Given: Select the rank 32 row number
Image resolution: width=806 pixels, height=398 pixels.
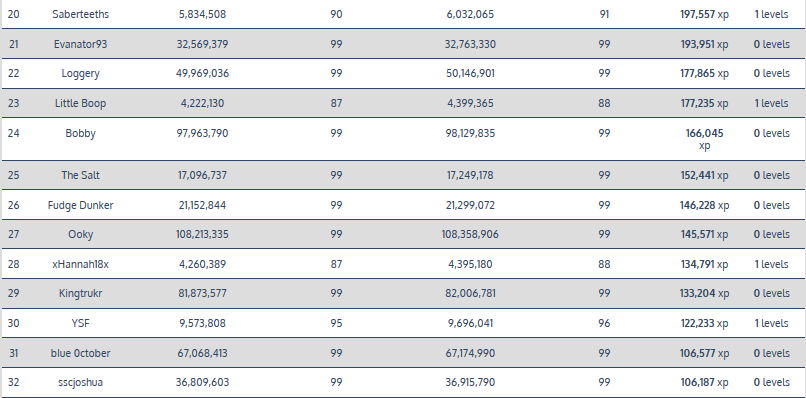Looking at the screenshot, I should coord(14,383).
